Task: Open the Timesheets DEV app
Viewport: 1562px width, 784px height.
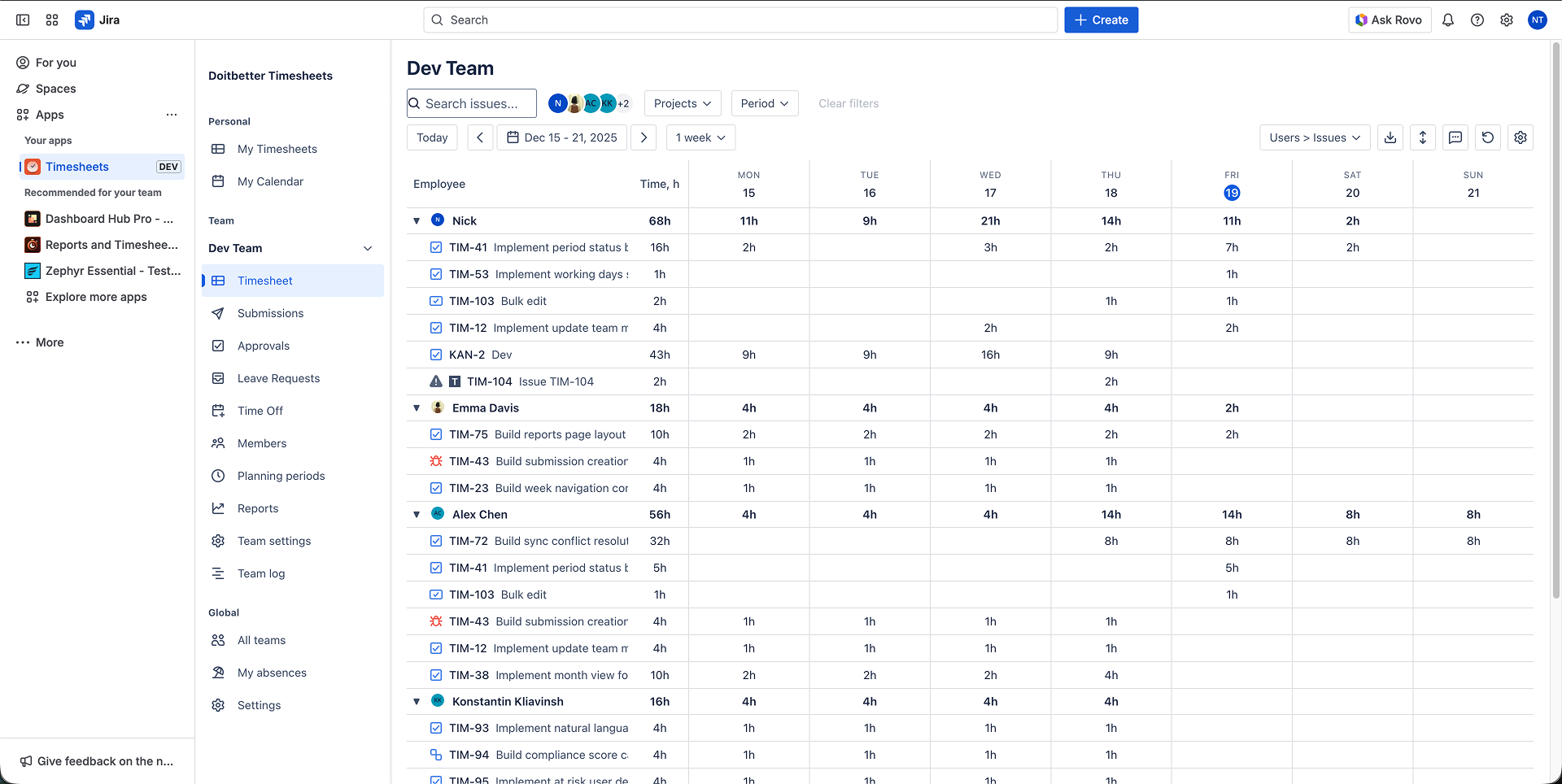Action: pos(102,167)
